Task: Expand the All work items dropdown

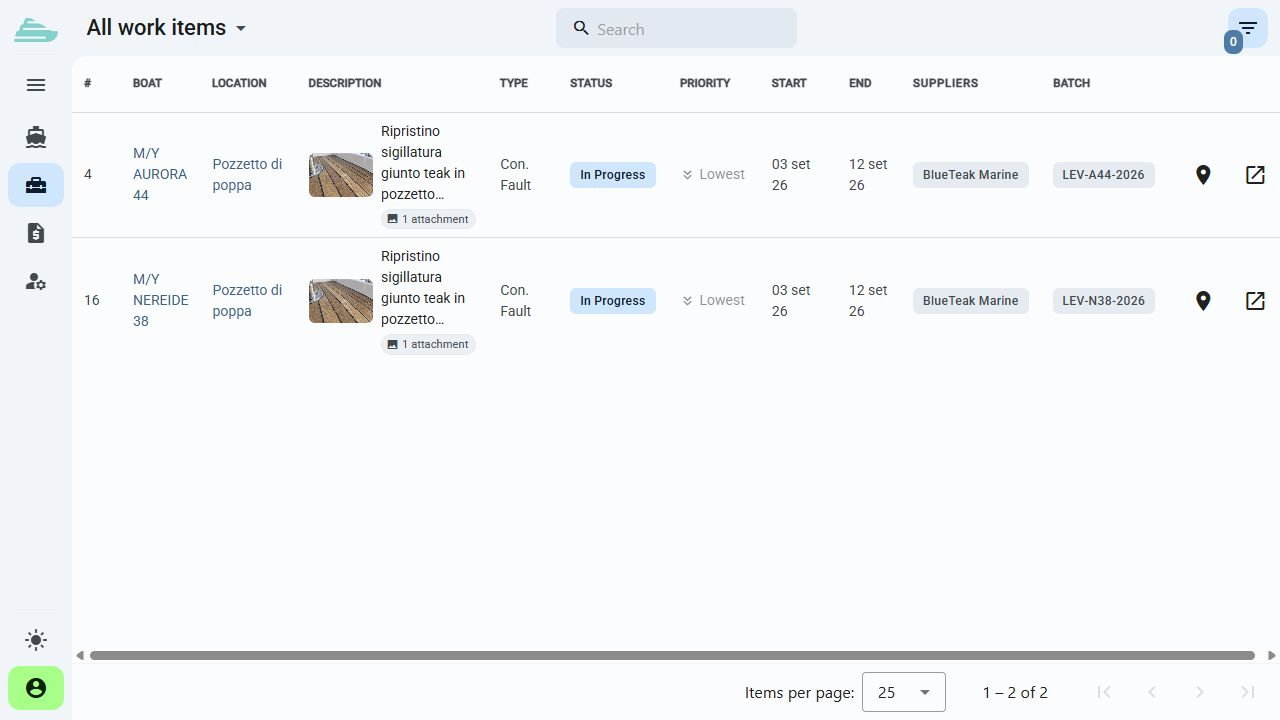Action: pyautogui.click(x=166, y=28)
